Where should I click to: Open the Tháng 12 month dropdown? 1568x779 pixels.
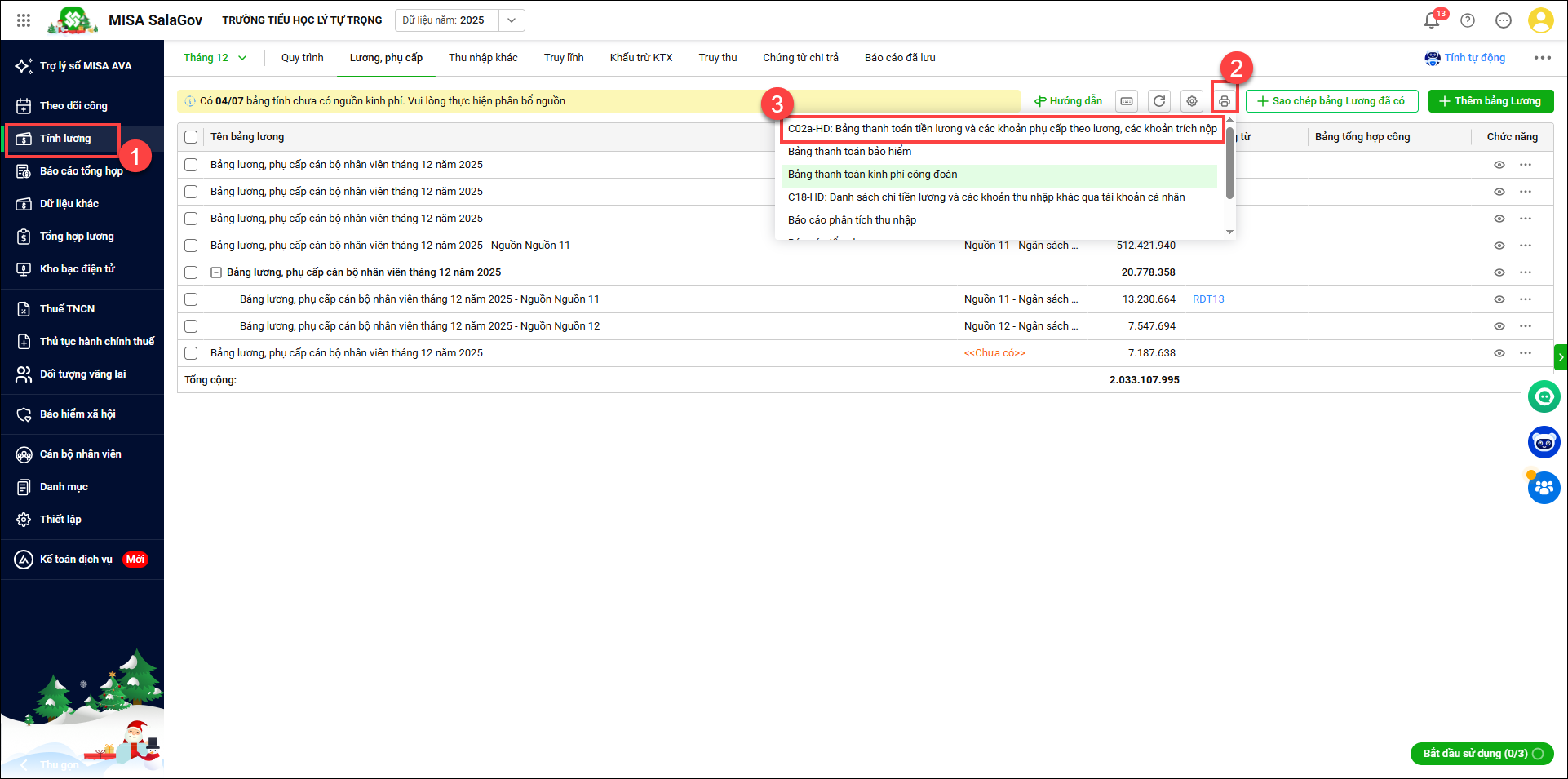tap(215, 58)
